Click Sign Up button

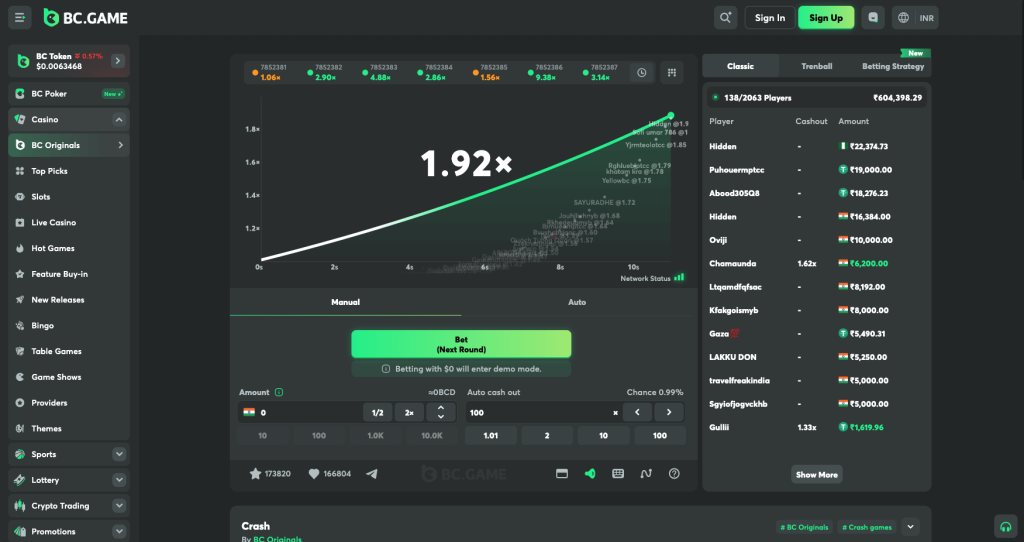click(x=825, y=18)
